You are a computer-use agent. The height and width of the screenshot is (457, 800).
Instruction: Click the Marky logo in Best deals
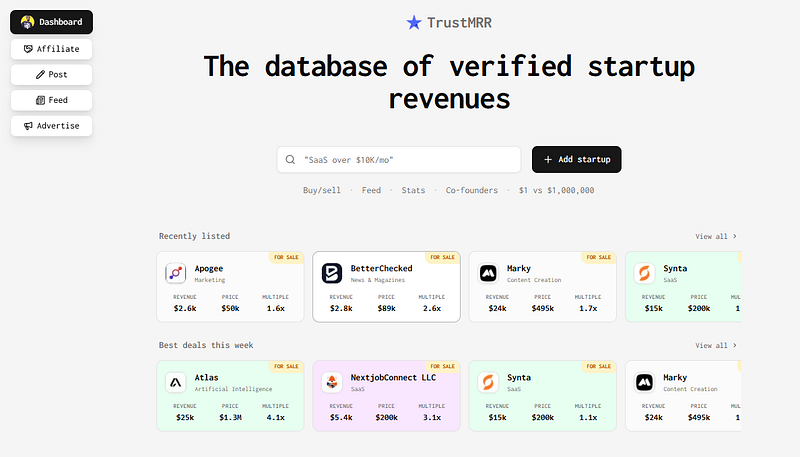tap(644, 382)
